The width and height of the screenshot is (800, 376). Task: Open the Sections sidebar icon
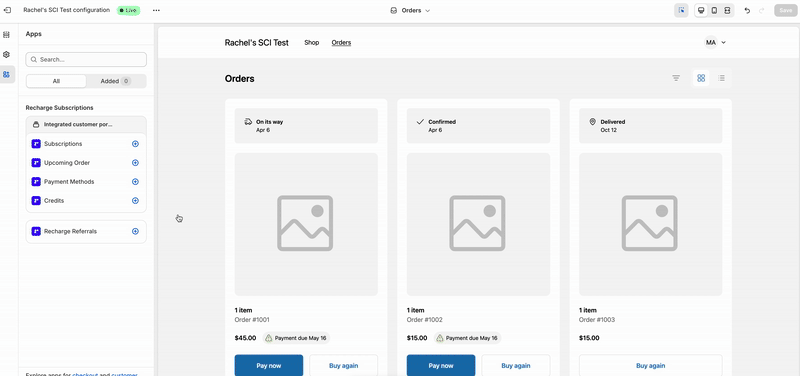(x=7, y=35)
